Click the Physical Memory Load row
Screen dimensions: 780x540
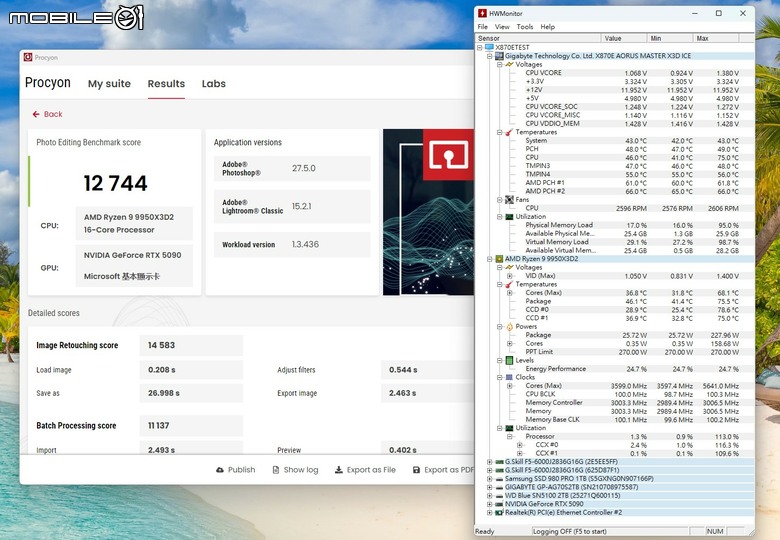coord(632,225)
